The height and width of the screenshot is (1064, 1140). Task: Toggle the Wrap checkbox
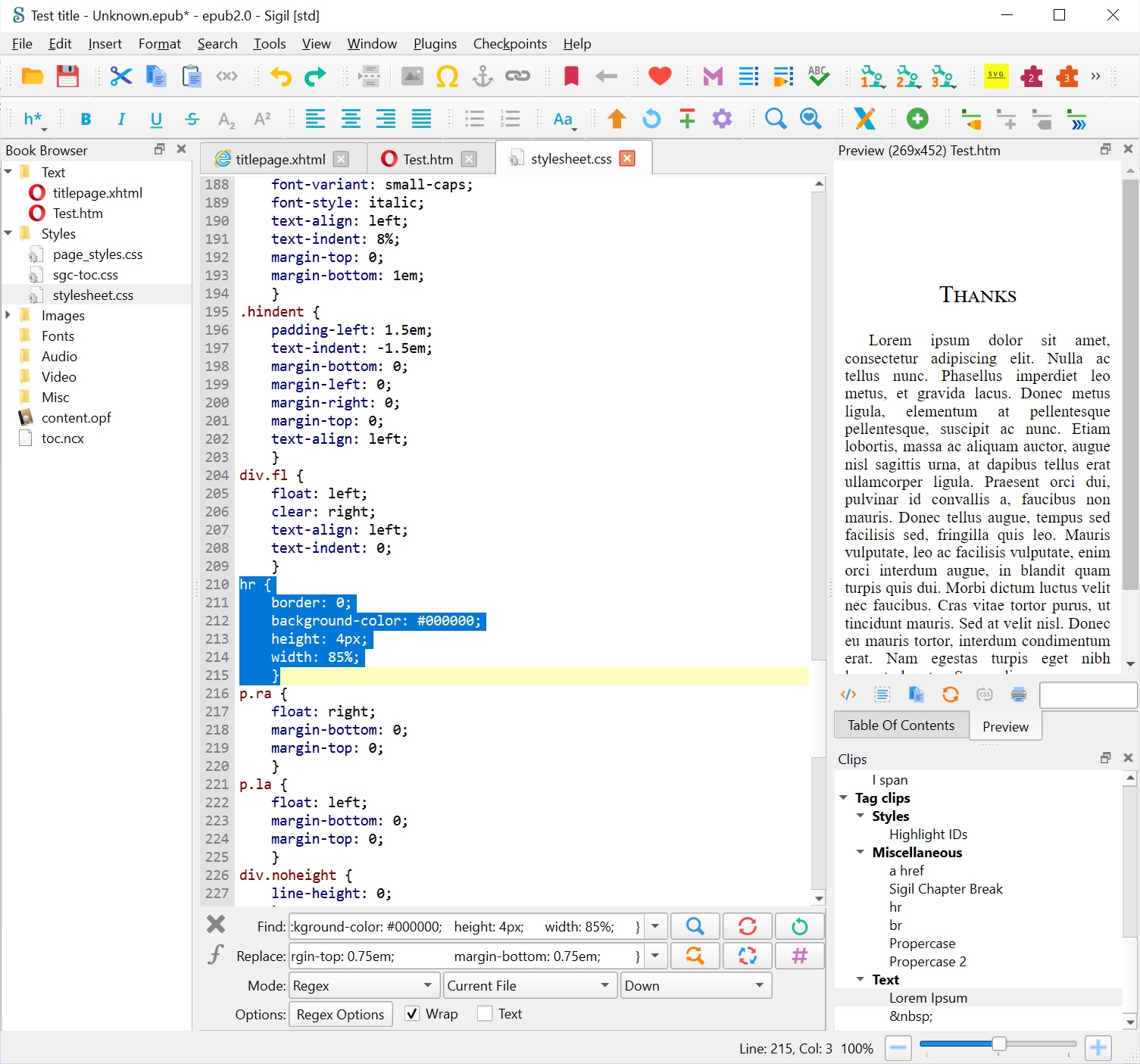pyautogui.click(x=412, y=1014)
